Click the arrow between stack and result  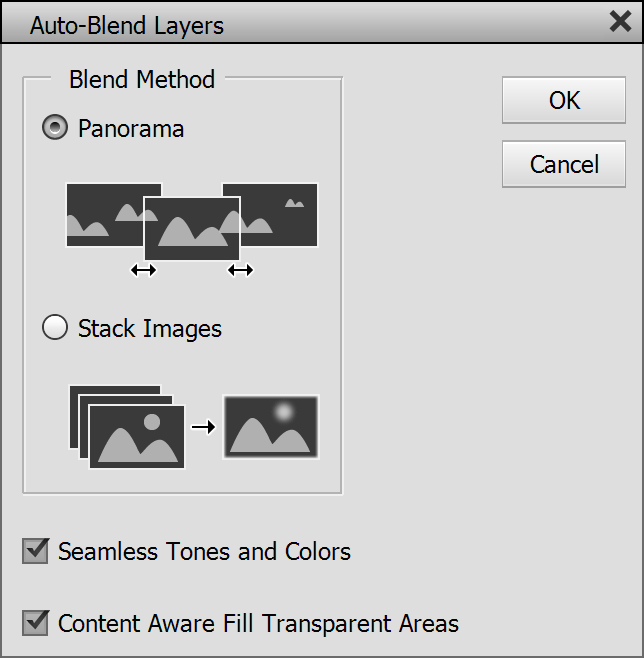203,427
